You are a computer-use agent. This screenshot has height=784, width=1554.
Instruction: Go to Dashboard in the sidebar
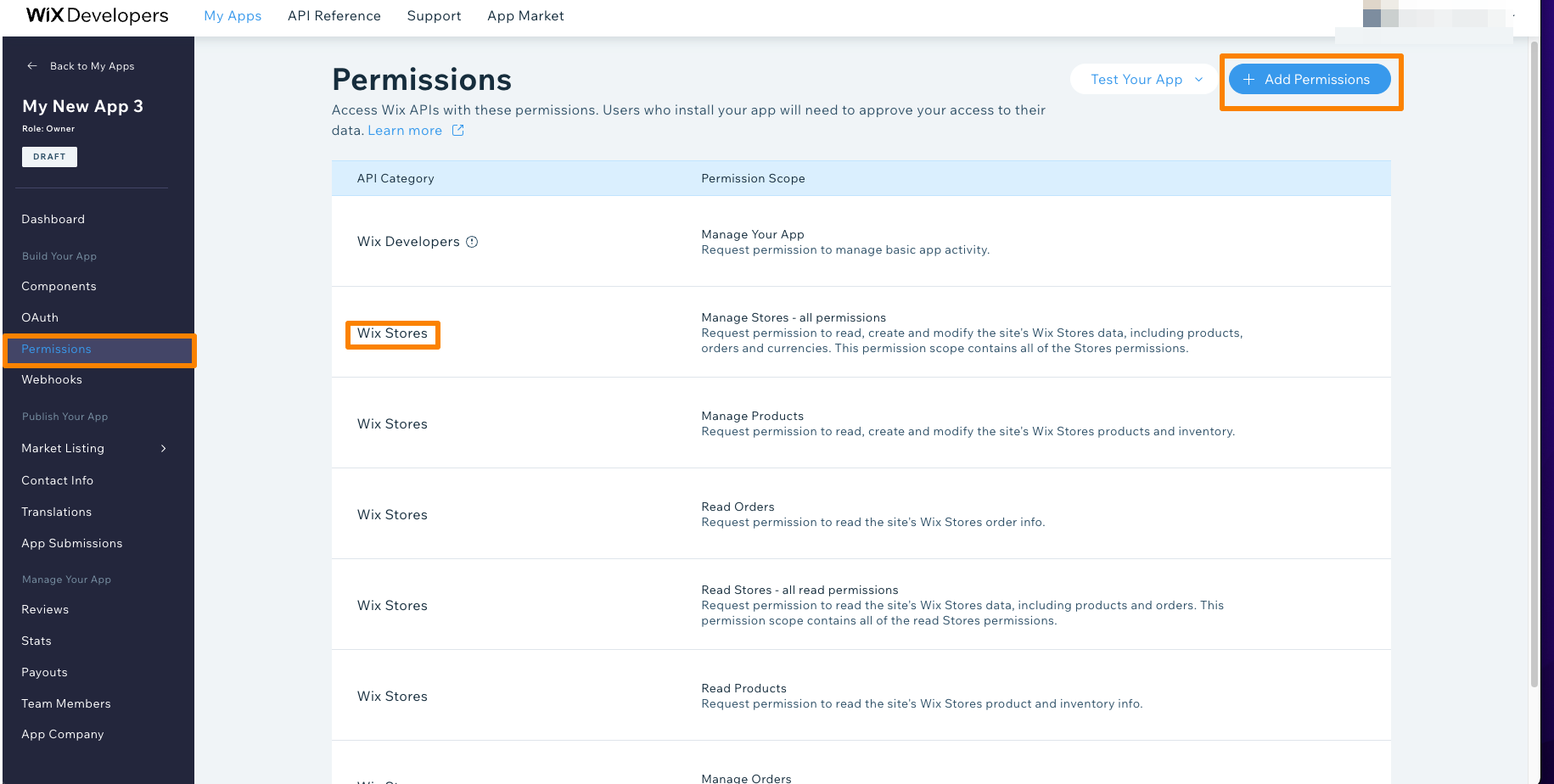[53, 219]
